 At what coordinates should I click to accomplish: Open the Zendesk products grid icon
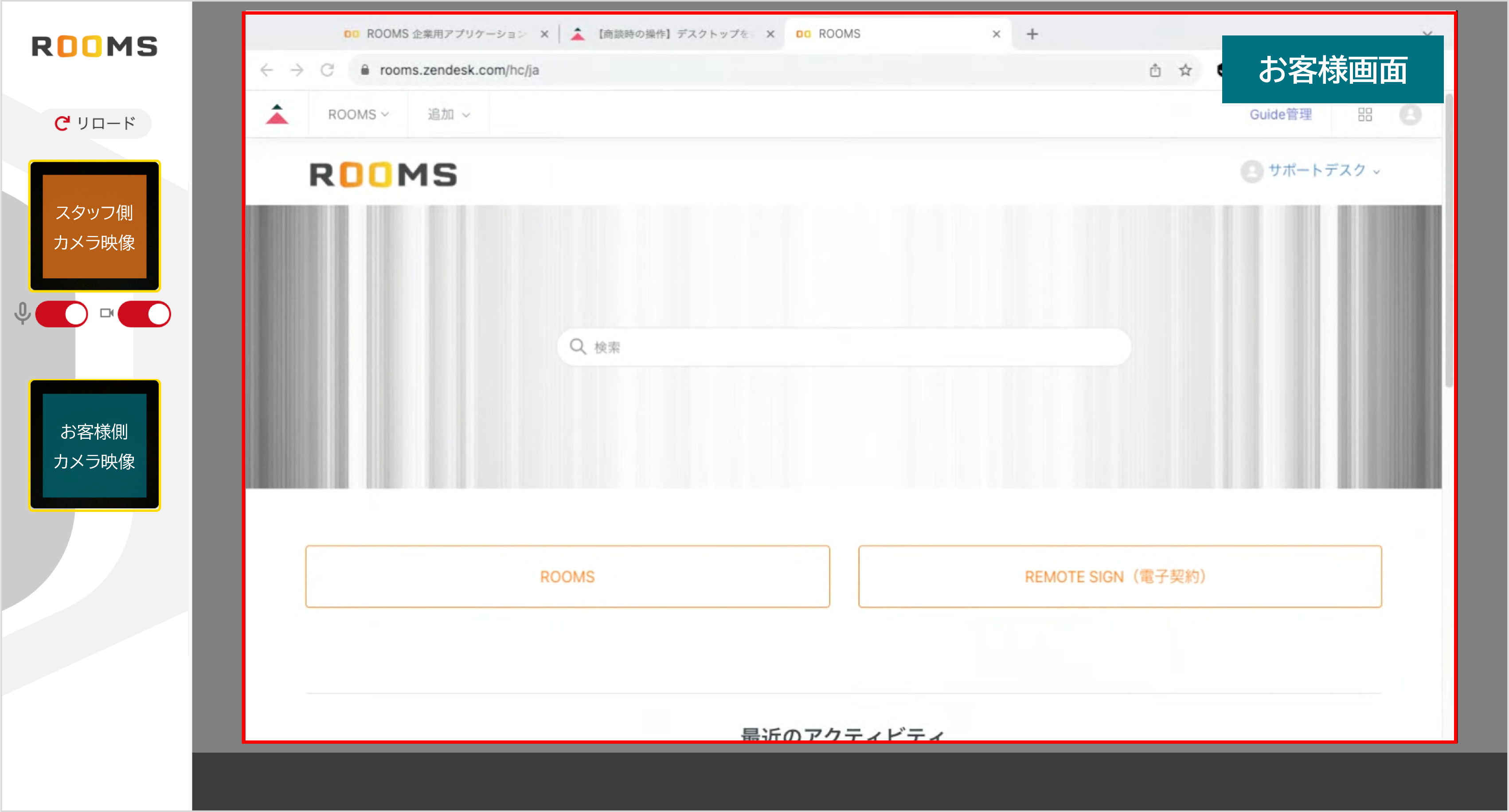[1365, 114]
